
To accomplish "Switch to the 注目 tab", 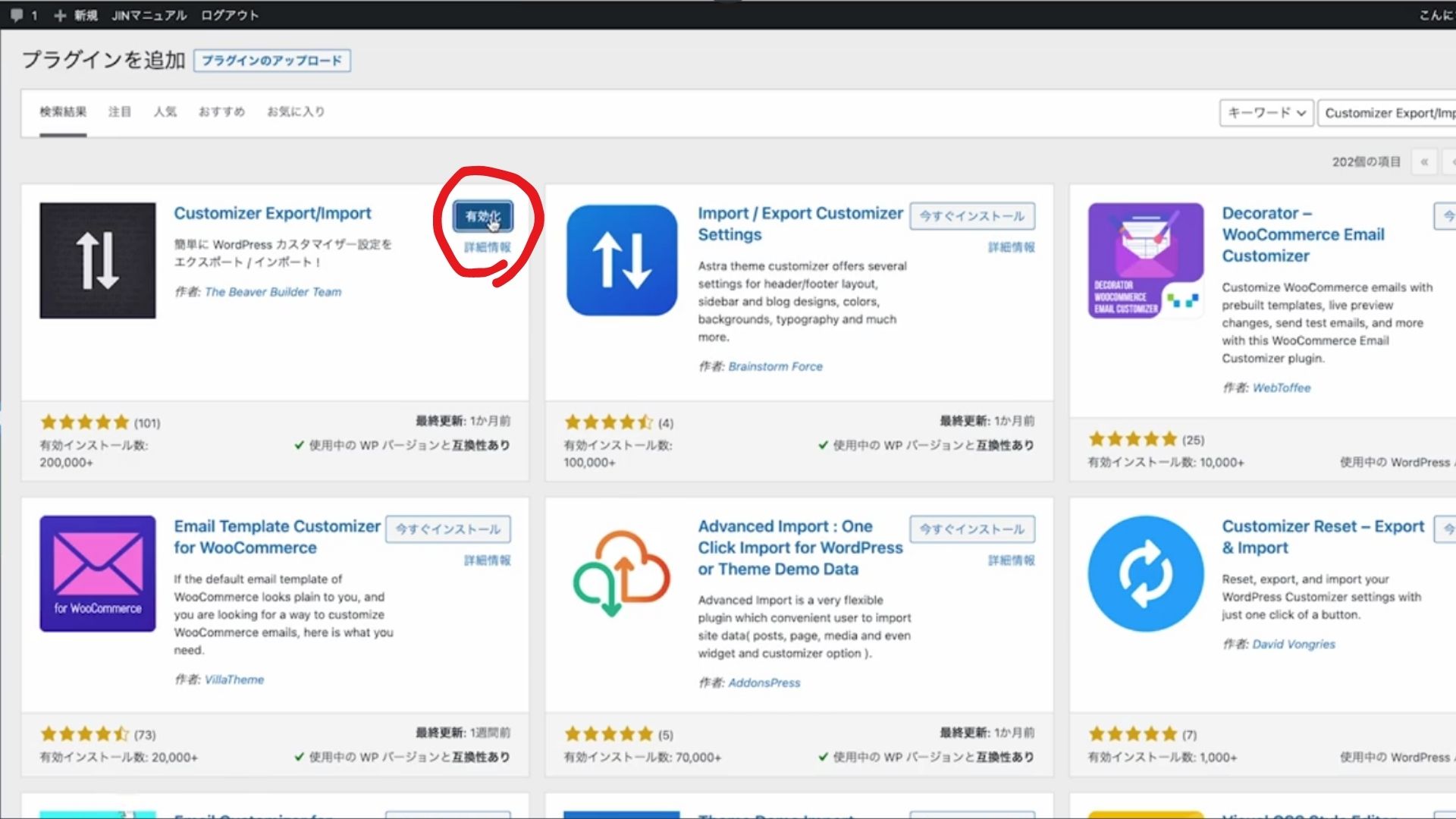I will pyautogui.click(x=119, y=112).
